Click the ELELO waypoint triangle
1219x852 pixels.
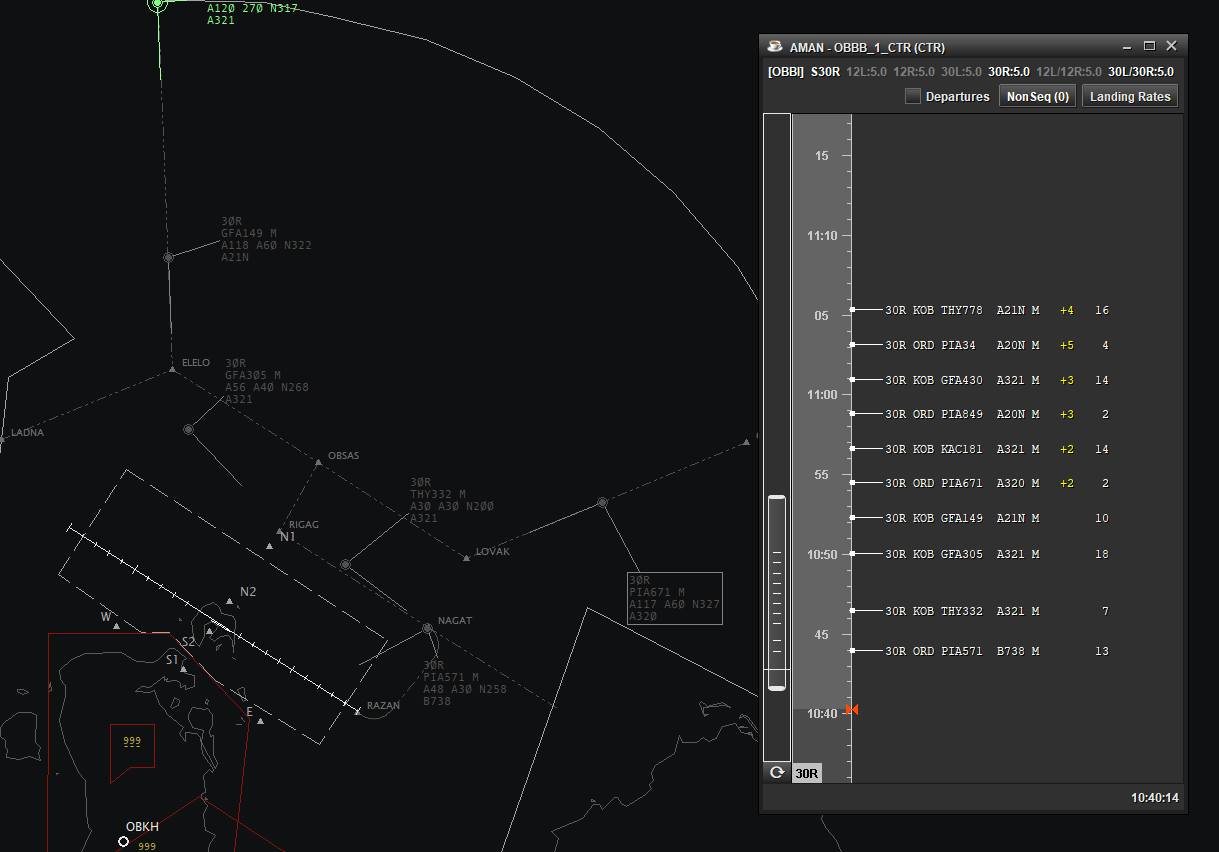(172, 369)
